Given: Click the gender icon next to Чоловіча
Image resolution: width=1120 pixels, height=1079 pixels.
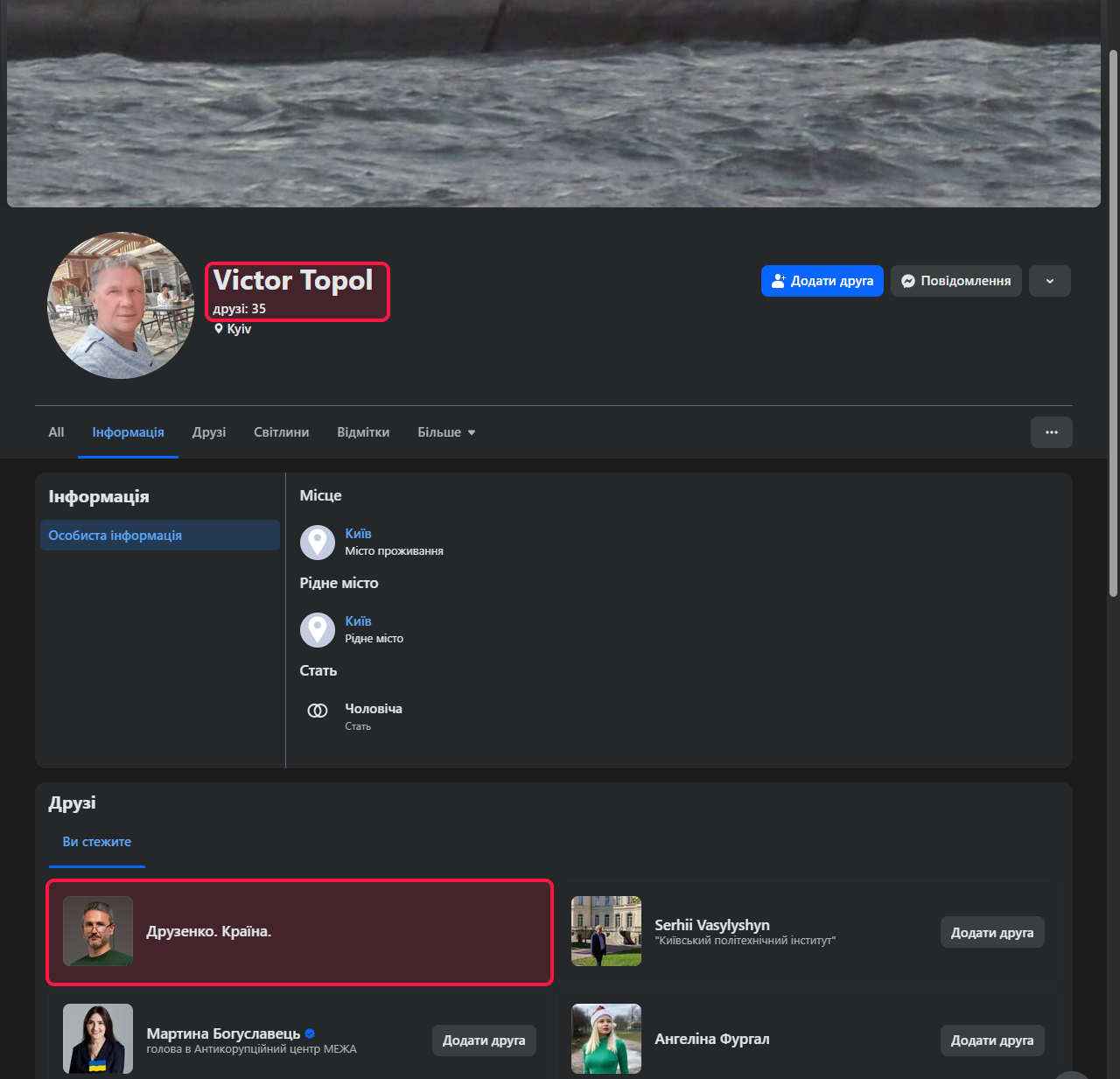Looking at the screenshot, I should 318,711.
